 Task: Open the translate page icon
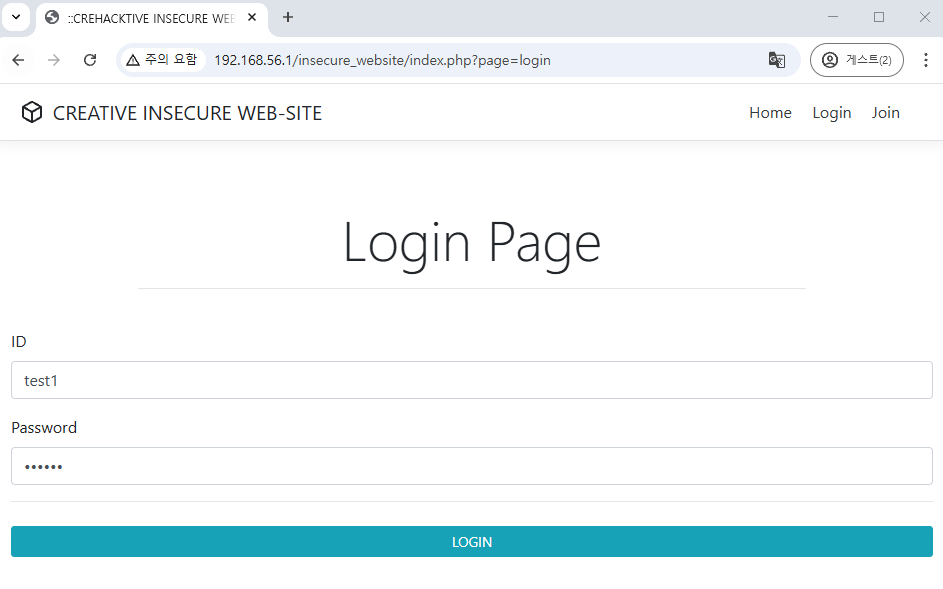point(777,60)
